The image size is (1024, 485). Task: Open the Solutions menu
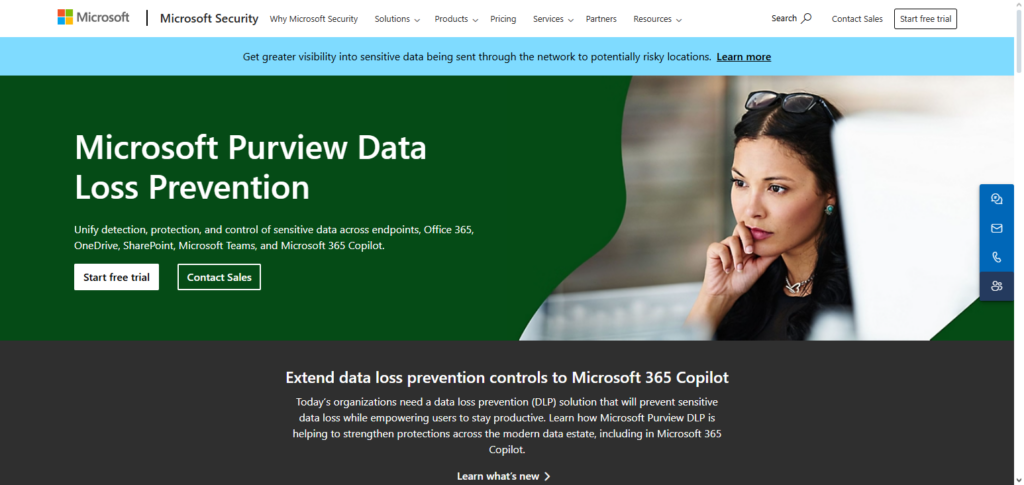(397, 19)
